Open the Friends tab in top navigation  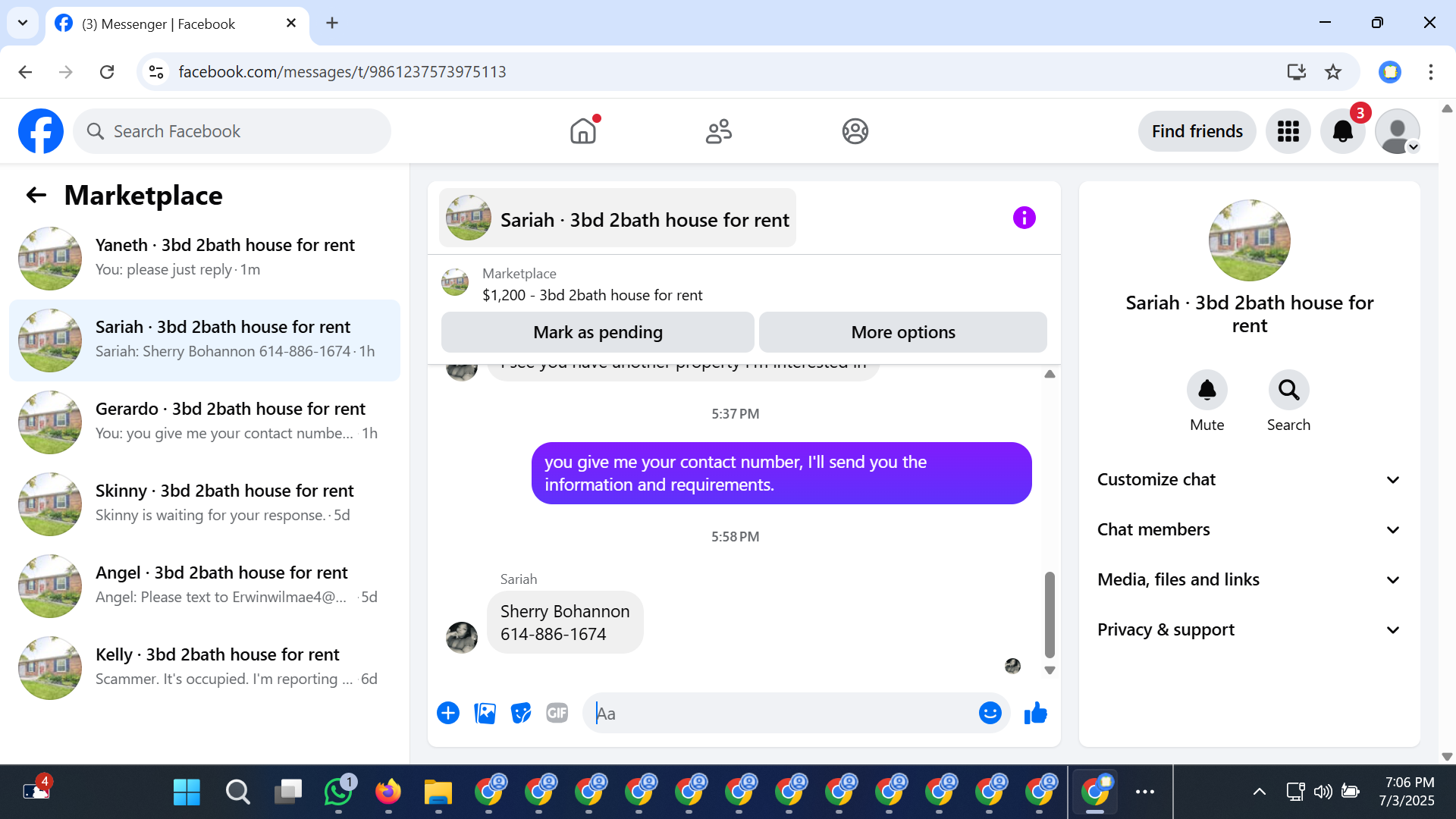[718, 132]
